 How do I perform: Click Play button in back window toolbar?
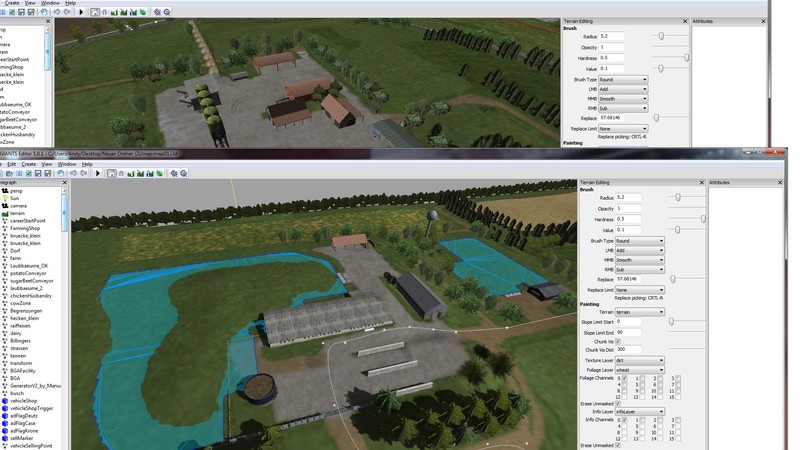(x=81, y=12)
